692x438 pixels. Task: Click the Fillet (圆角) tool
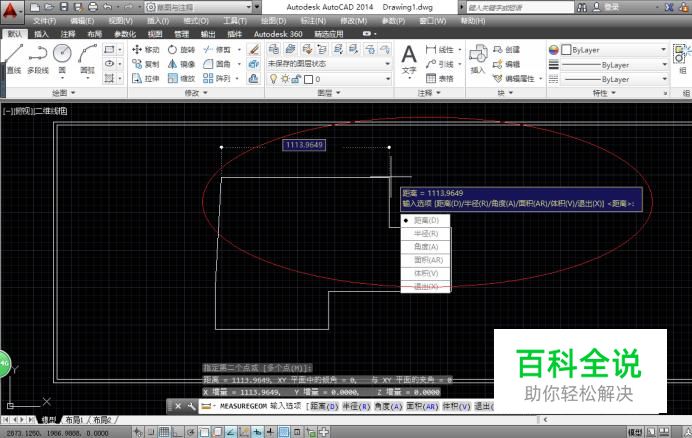[x=217, y=64]
